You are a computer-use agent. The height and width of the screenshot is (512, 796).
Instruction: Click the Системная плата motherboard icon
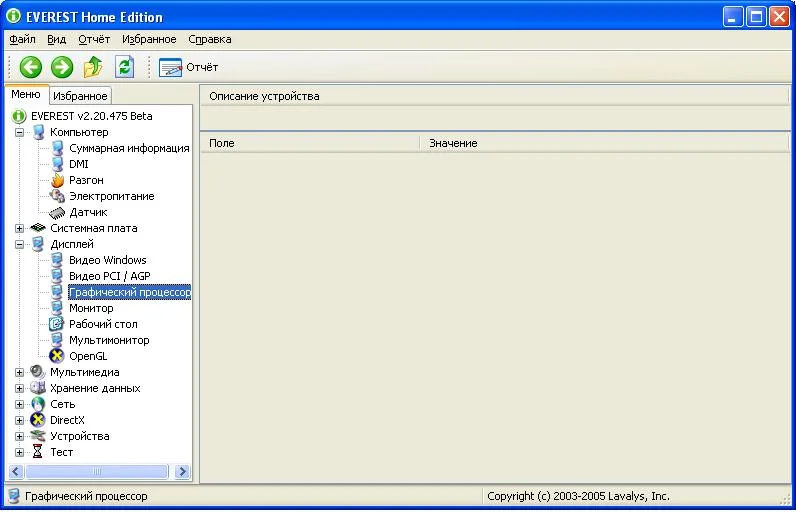pos(38,228)
